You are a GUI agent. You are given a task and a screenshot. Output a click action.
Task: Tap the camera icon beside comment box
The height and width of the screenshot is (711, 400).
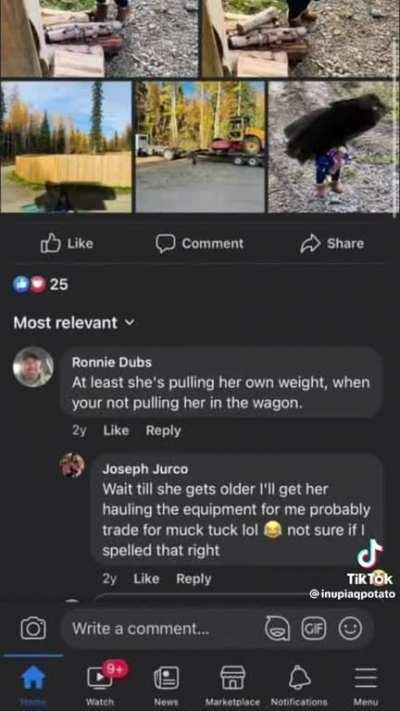pyautogui.click(x=33, y=628)
